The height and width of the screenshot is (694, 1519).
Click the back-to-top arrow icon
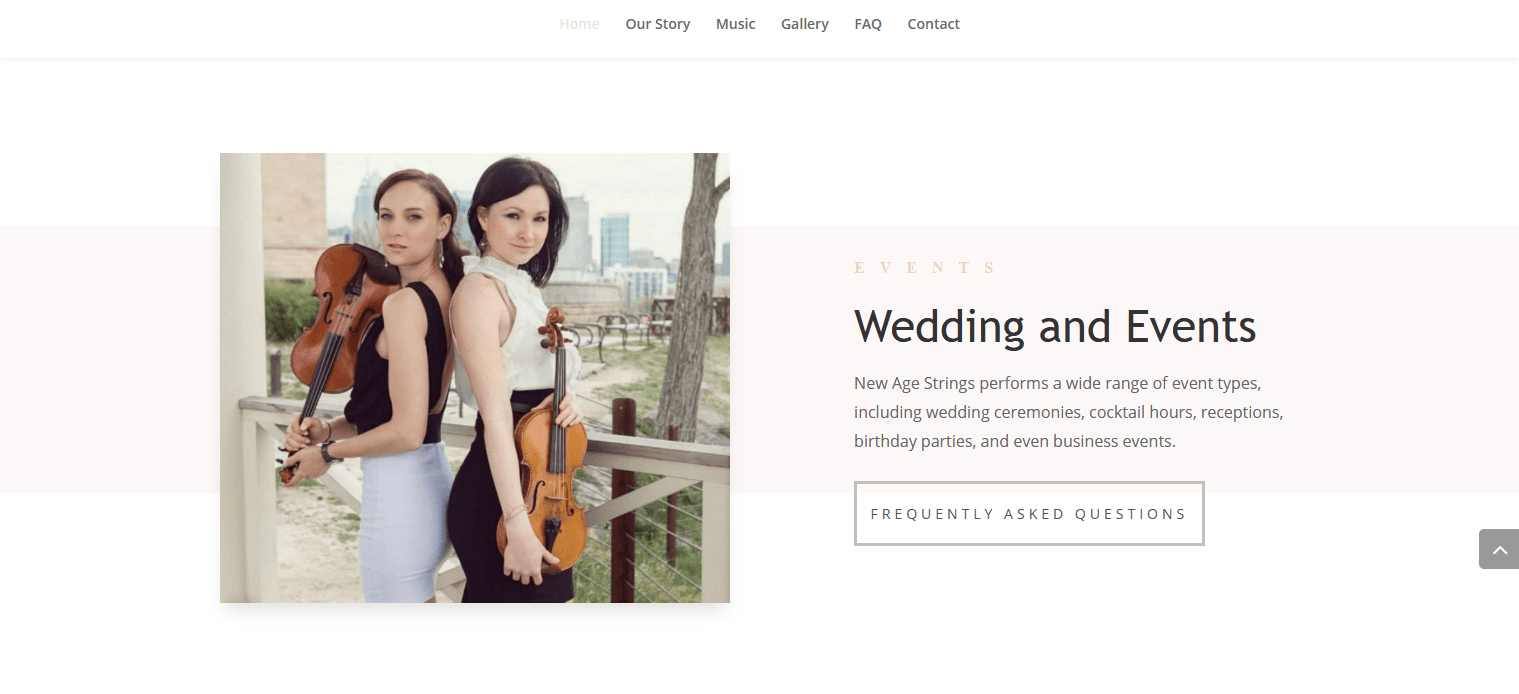pos(1499,549)
